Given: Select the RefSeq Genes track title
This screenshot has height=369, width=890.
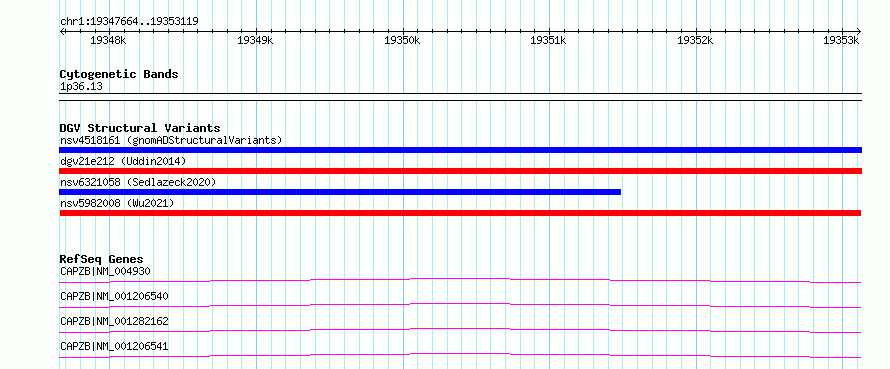Looking at the screenshot, I should tap(102, 259).
